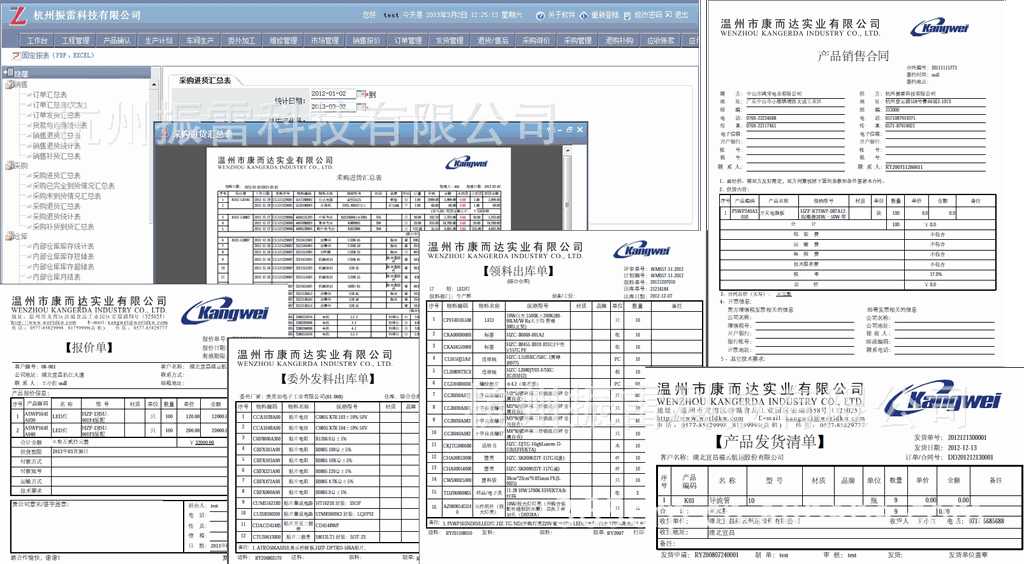This screenshot has width=1024, height=564.
Task: Open calendar picker beside 2012-01-02 date
Action: (x=361, y=94)
